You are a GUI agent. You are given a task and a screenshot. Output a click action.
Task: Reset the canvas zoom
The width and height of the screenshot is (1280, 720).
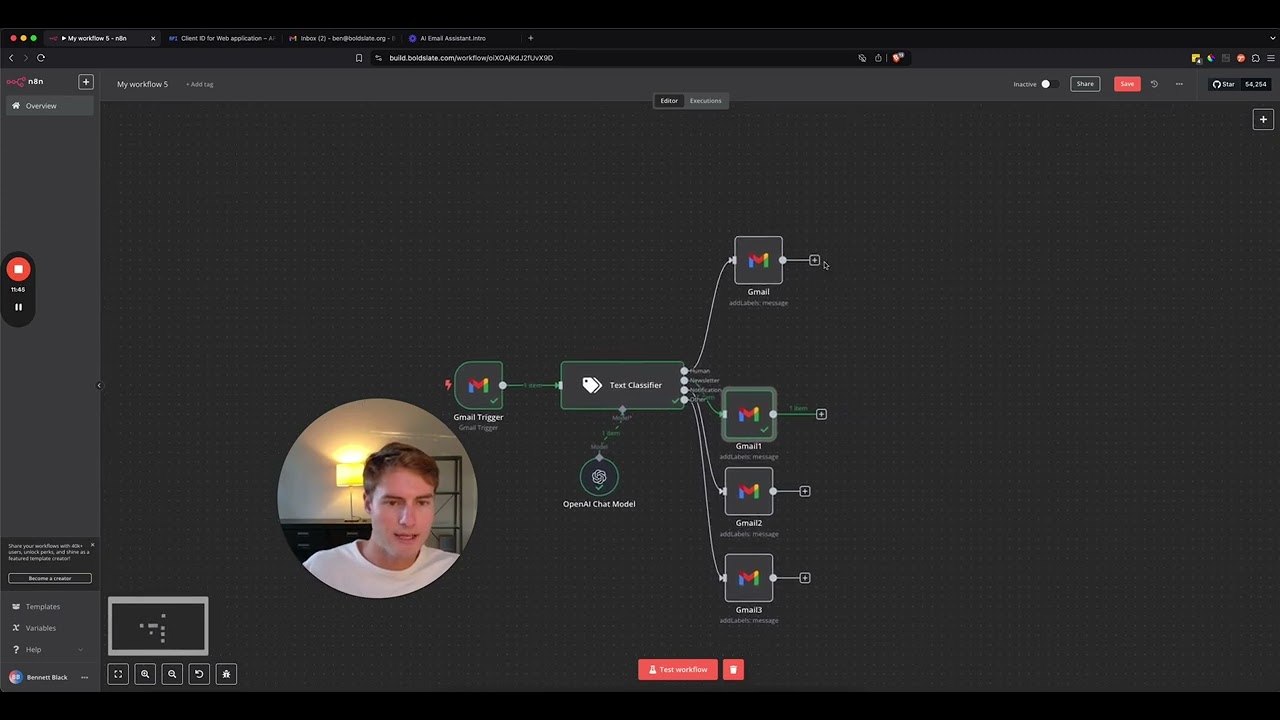[x=199, y=674]
